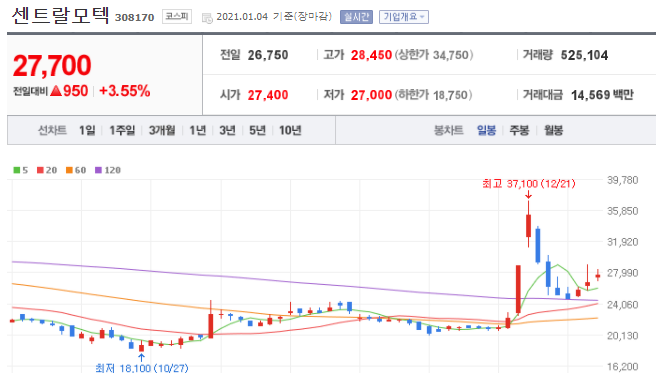The image size is (656, 373).
Task: Select the 3년 line chart period
Action: (228, 130)
